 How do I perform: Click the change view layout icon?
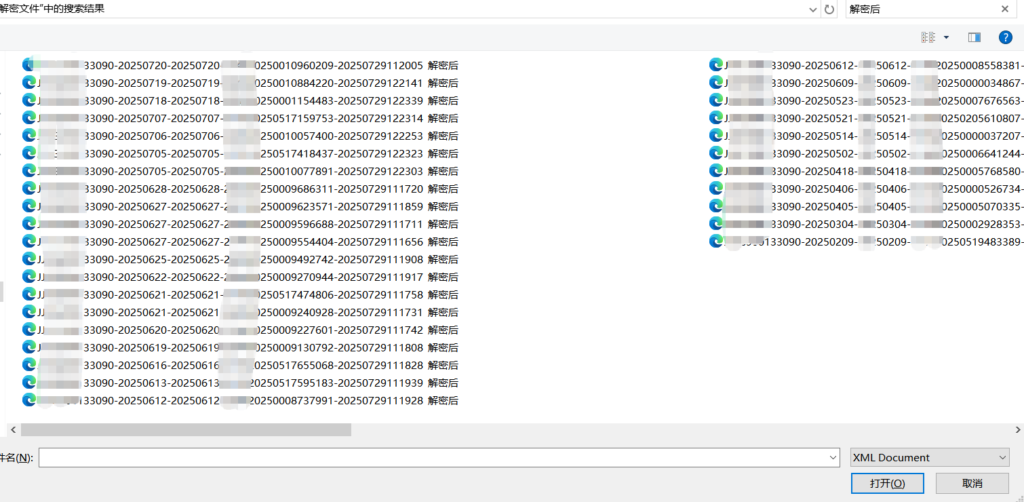tap(929, 37)
